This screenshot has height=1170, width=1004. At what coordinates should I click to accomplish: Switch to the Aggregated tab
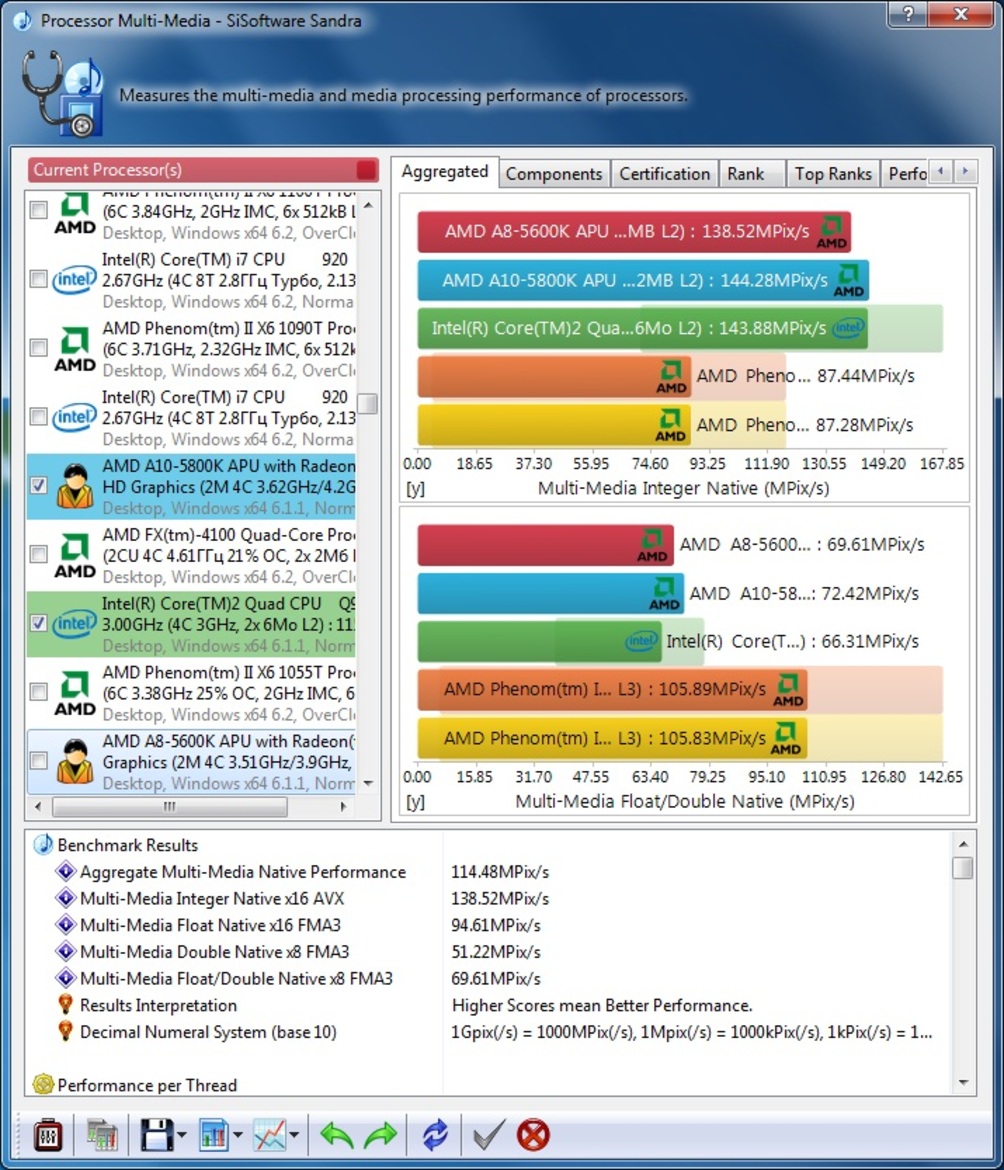click(x=445, y=172)
